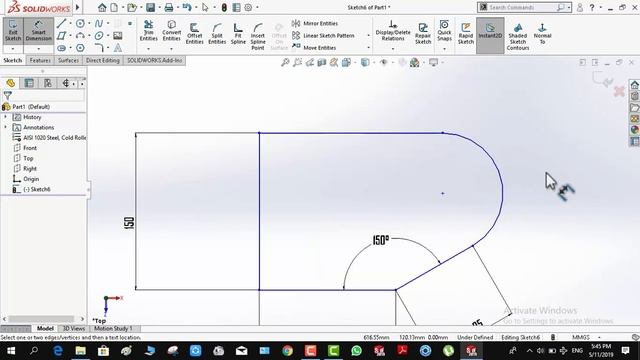The width and height of the screenshot is (640, 360).
Task: Click the Fit Spline tool
Action: (x=238, y=33)
